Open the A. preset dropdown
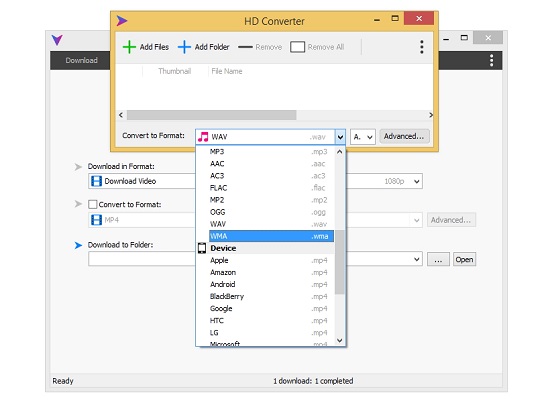The height and width of the screenshot is (403, 550). [363, 137]
